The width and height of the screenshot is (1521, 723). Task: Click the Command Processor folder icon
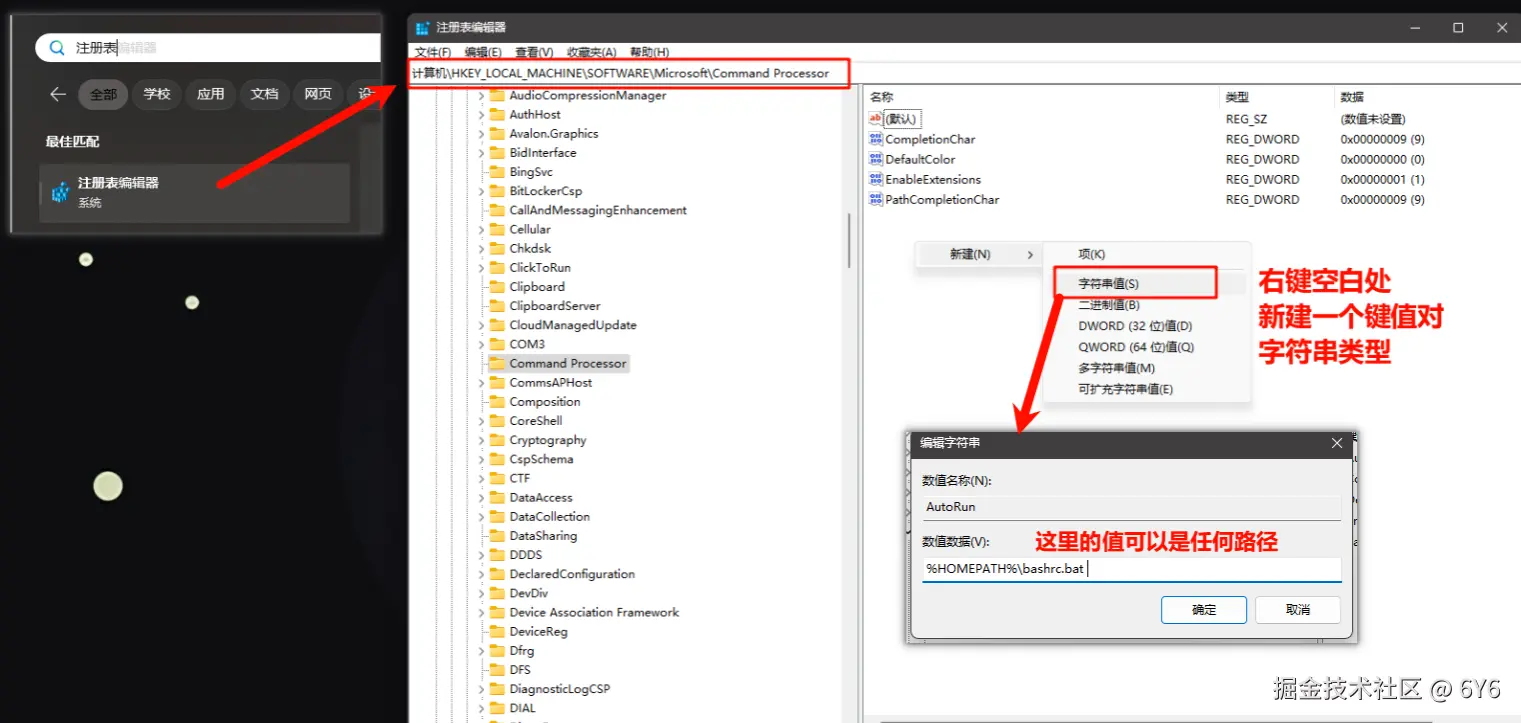(x=497, y=363)
